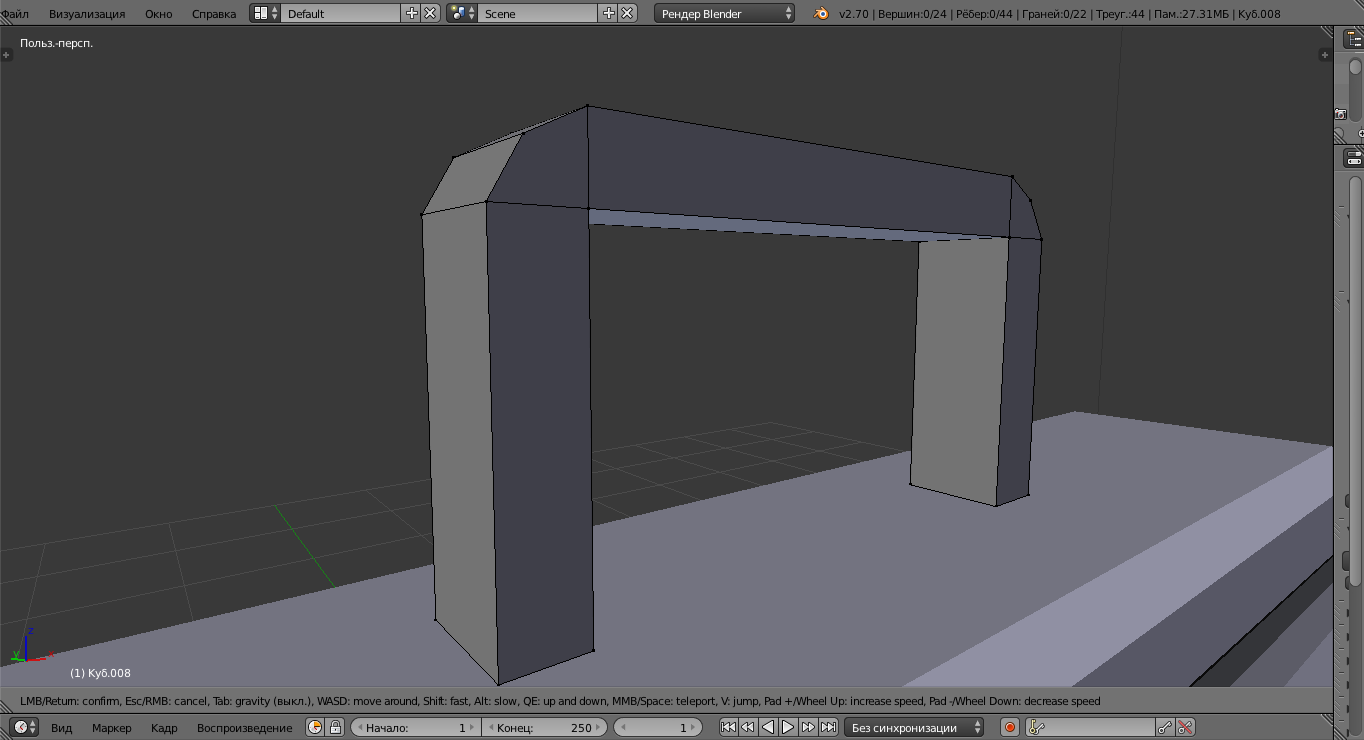Open the Рендер Blender engine dropdown
Image resolution: width=1364 pixels, height=740 pixels.
[725, 13]
